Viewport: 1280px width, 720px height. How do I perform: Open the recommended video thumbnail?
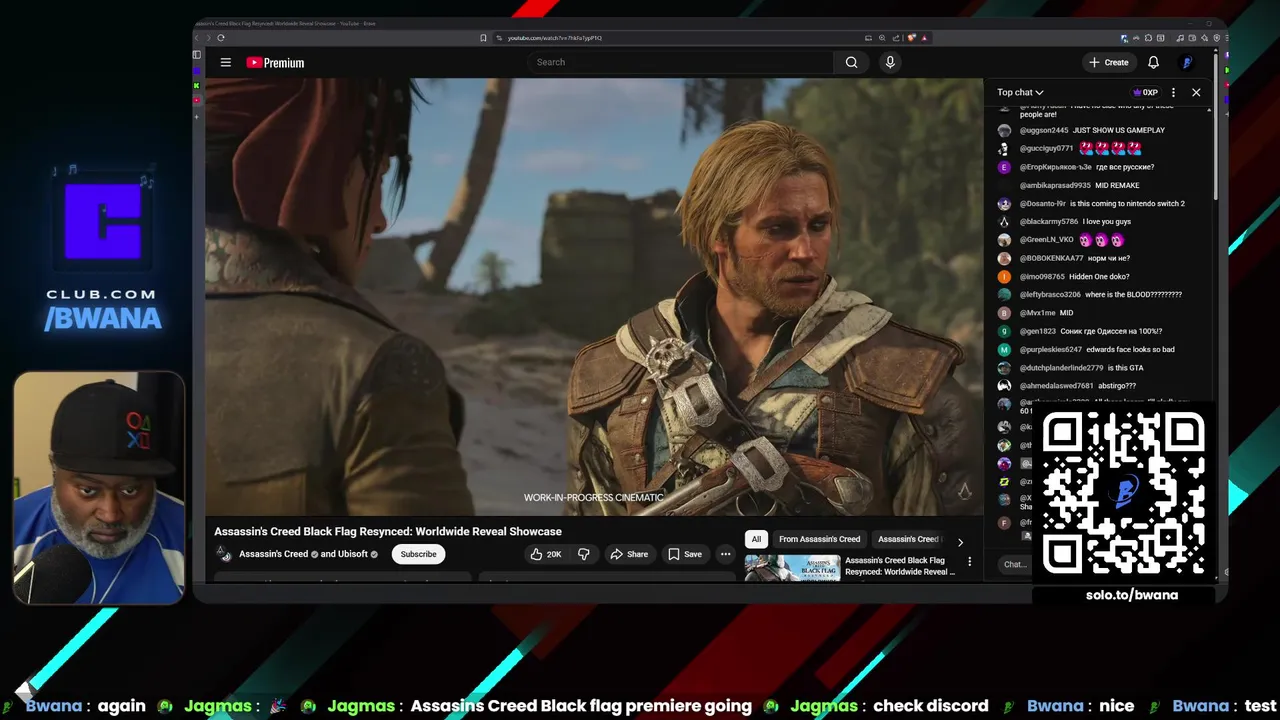(792, 568)
